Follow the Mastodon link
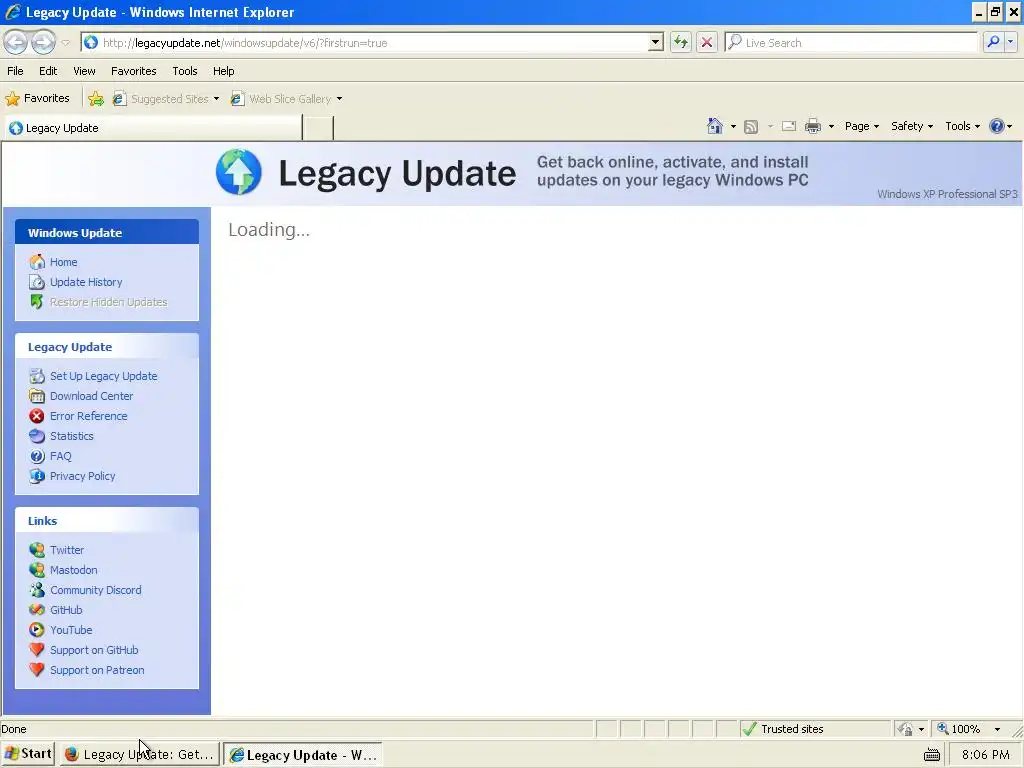 [x=74, y=570]
